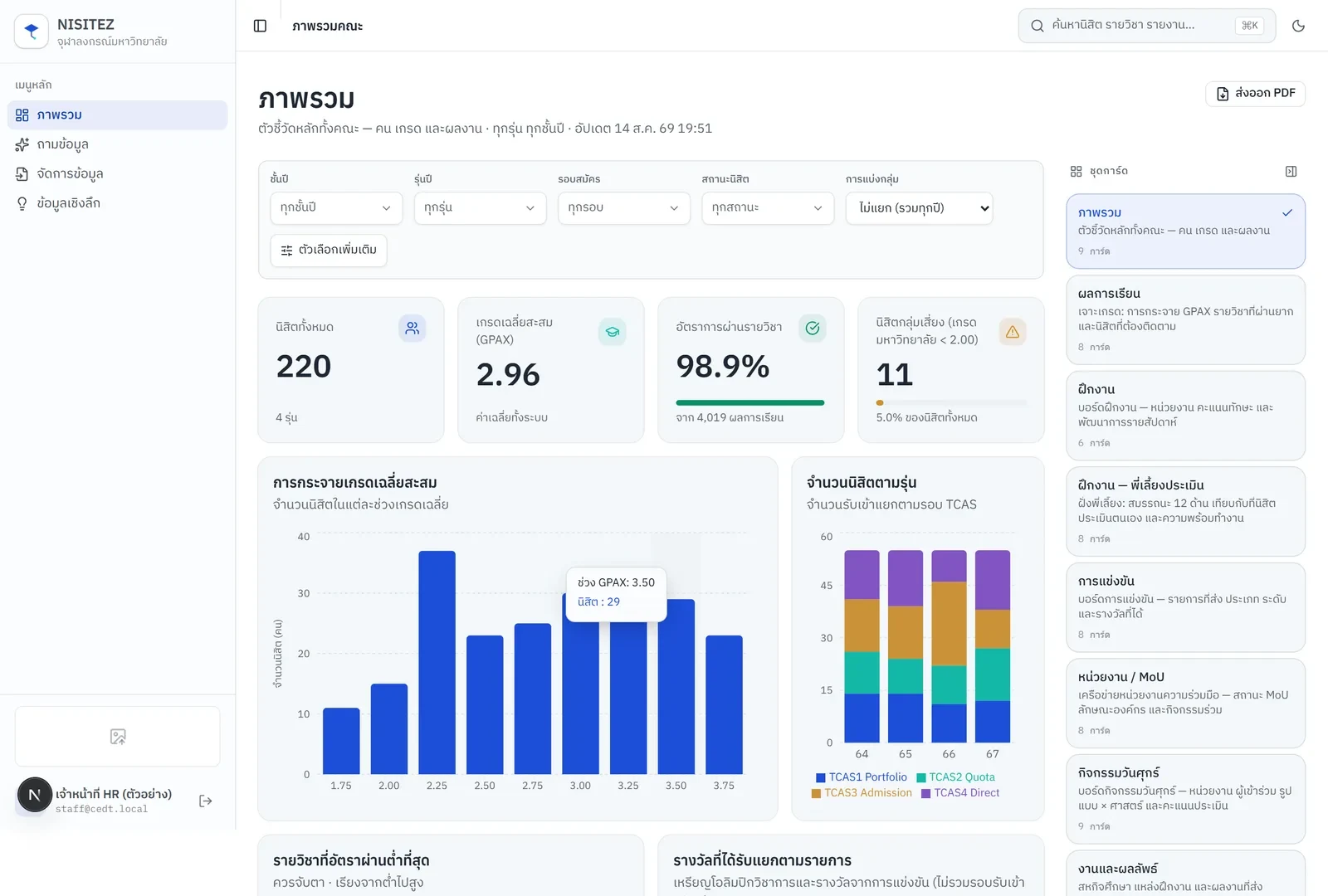Image resolution: width=1328 pixels, height=896 pixels.
Task: Click the จัดการข้อมูล file icon
Action: [x=22, y=174]
